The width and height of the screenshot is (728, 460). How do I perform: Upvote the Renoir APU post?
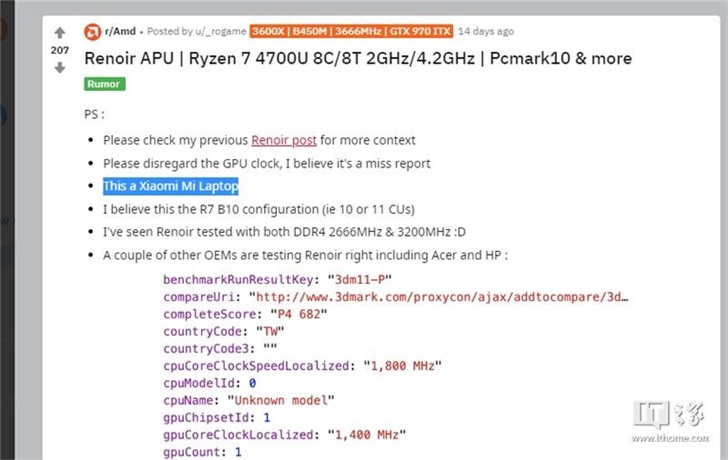60,33
